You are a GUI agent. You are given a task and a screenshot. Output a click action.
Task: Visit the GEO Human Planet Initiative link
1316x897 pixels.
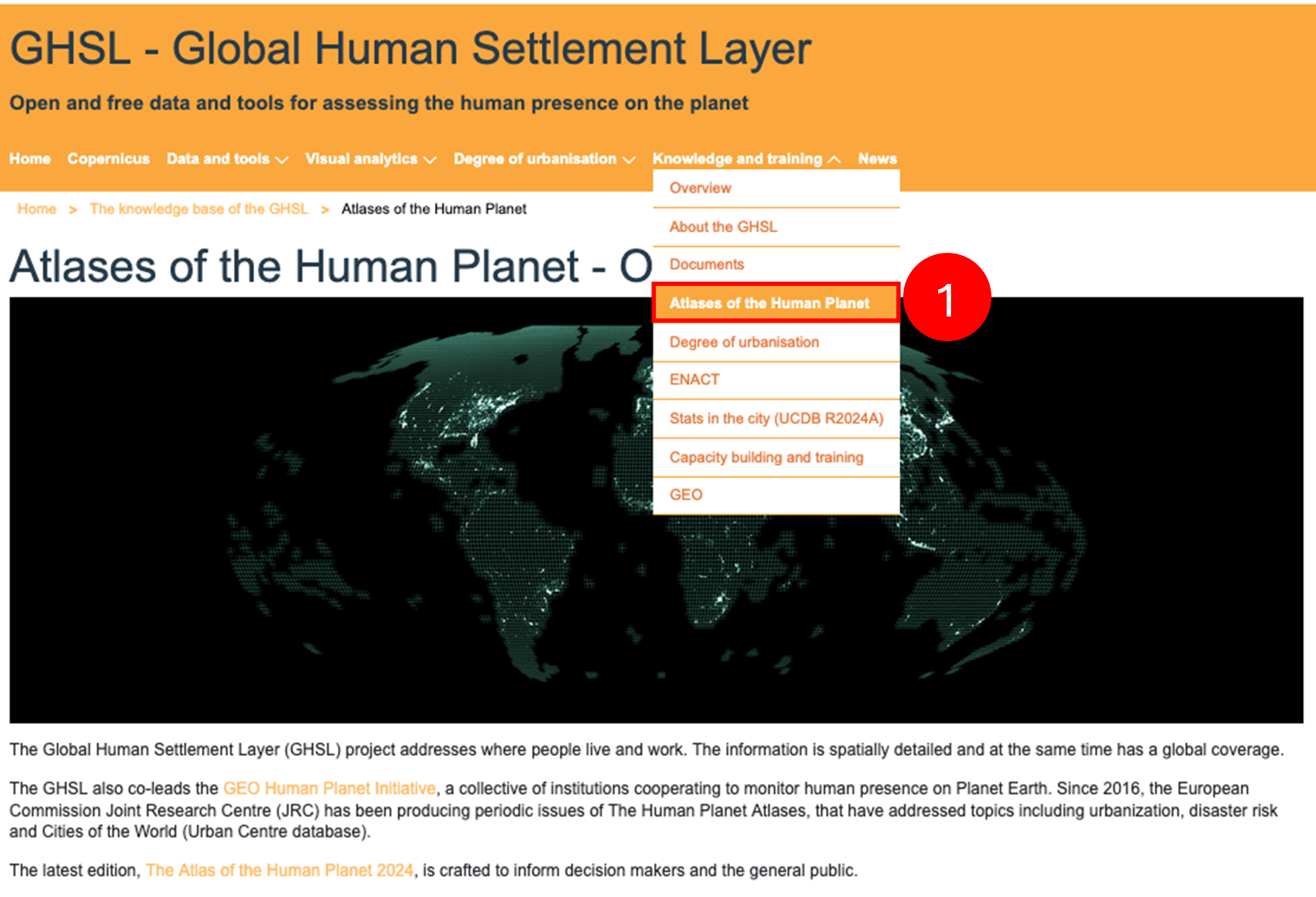[x=329, y=788]
